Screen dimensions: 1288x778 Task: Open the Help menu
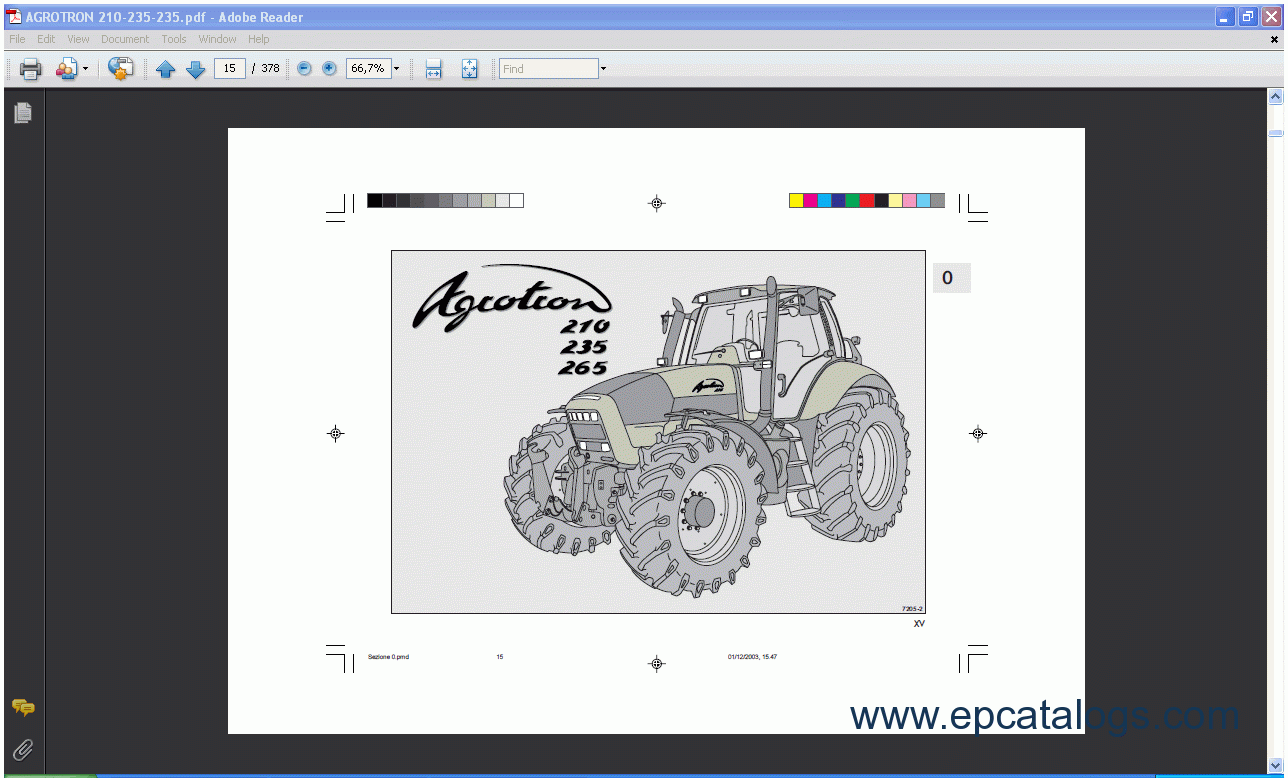259,39
